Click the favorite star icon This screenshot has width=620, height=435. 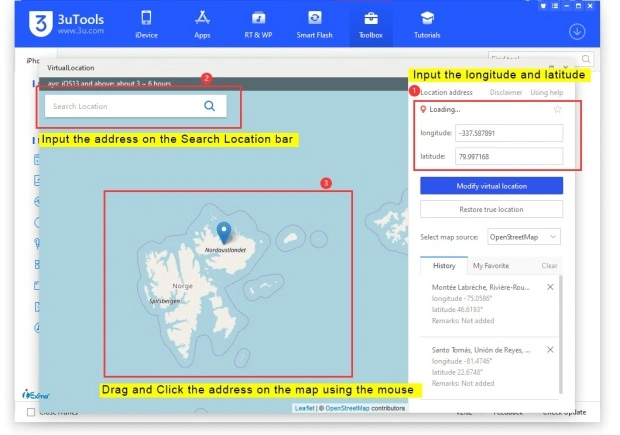coord(558,109)
